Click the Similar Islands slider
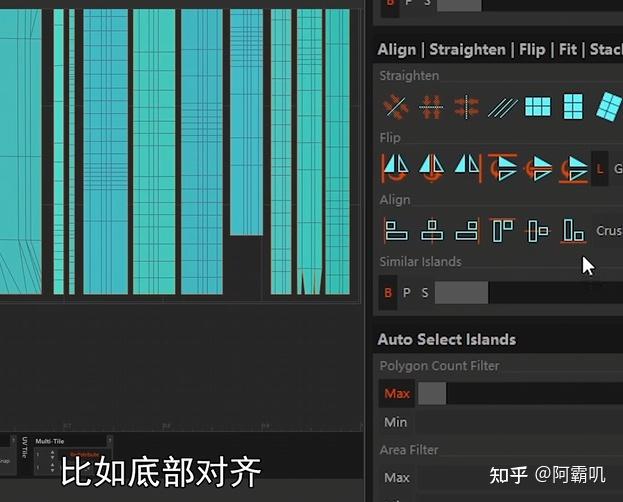 (529, 293)
